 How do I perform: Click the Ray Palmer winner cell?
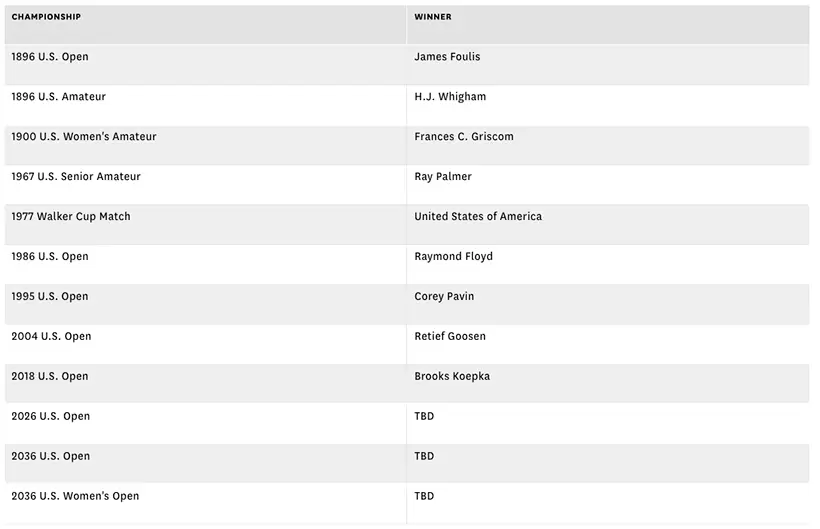[443, 177]
